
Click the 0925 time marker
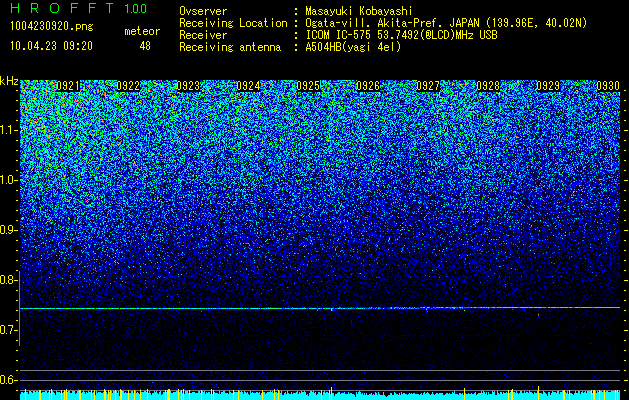tap(308, 86)
